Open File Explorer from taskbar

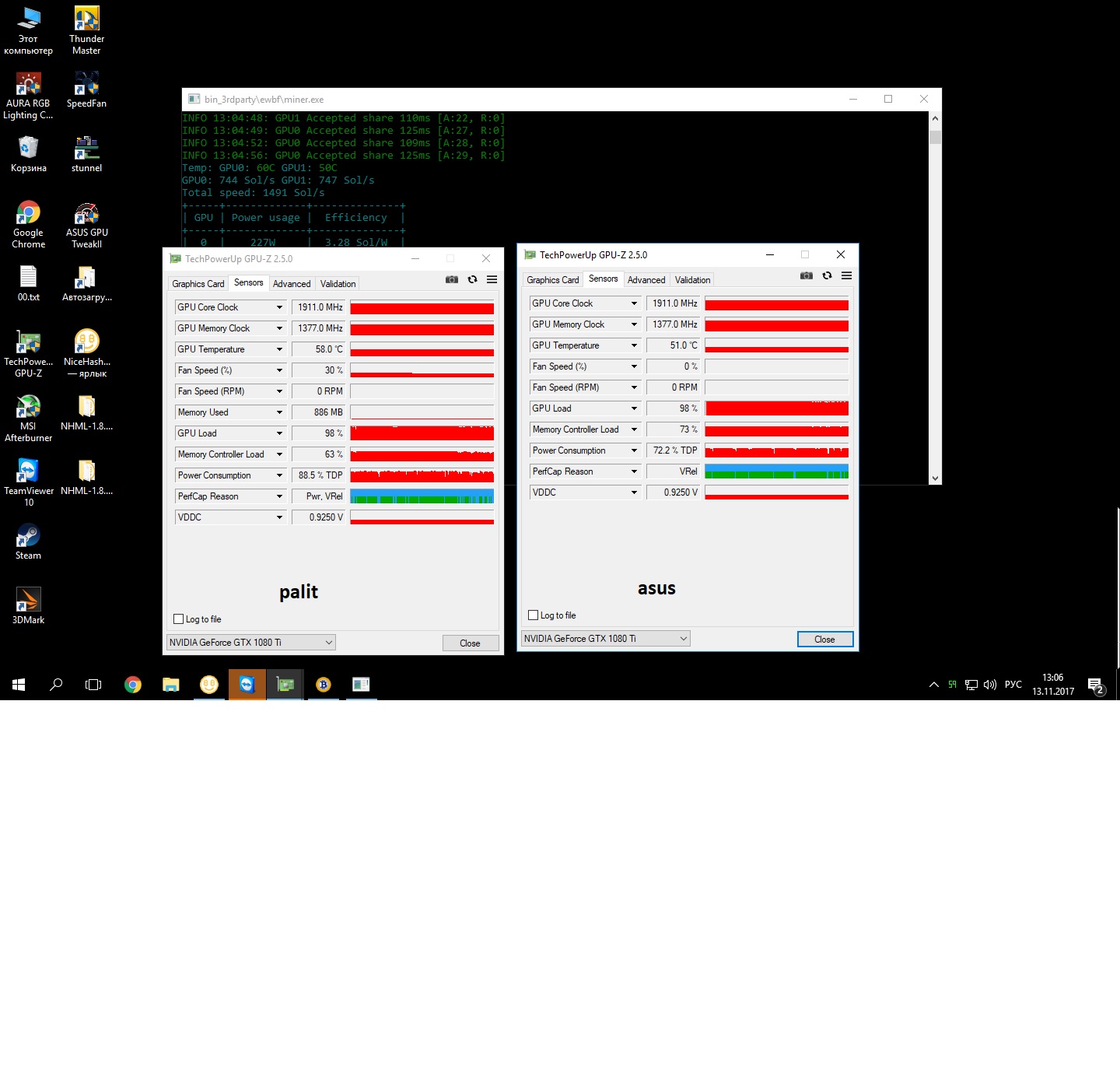pos(170,685)
